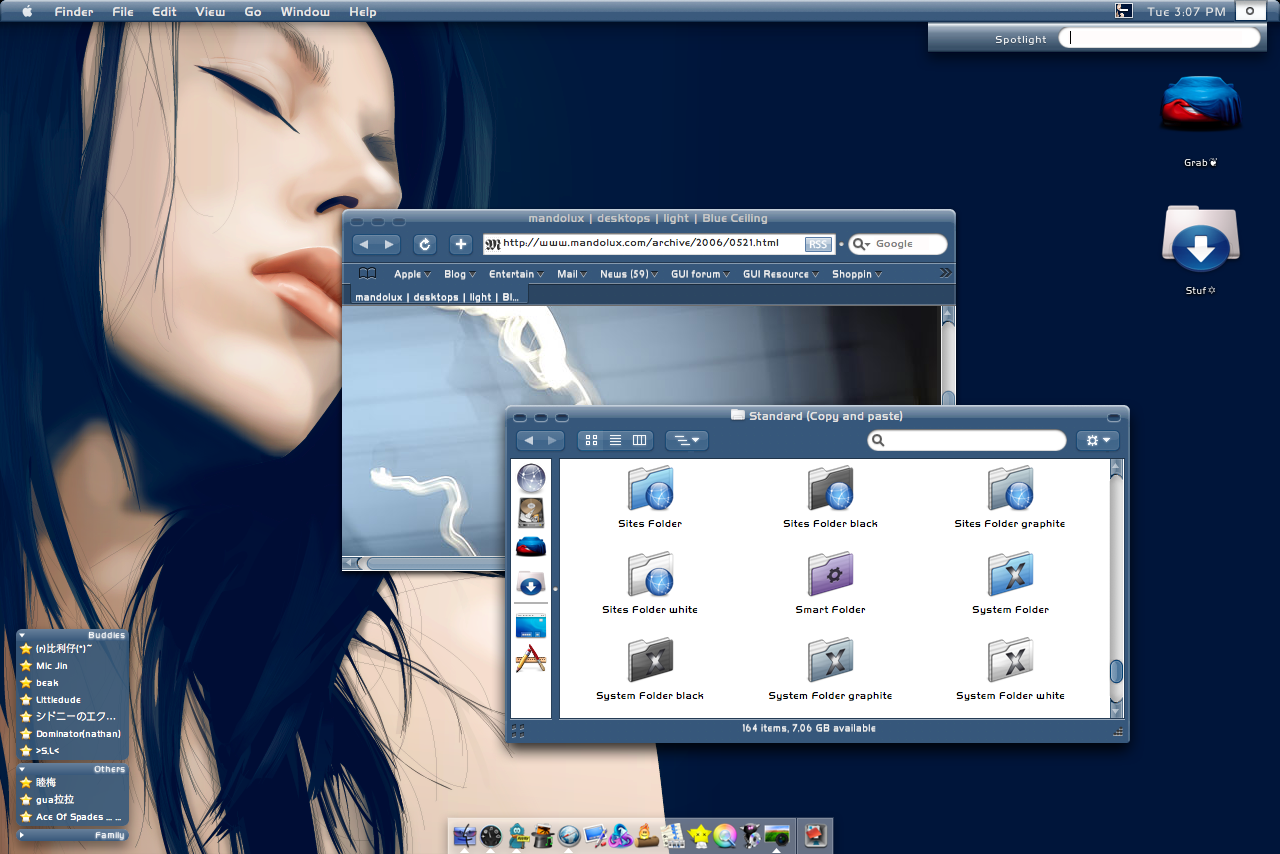Open the Shoppin bookmarks dropdown

point(856,274)
